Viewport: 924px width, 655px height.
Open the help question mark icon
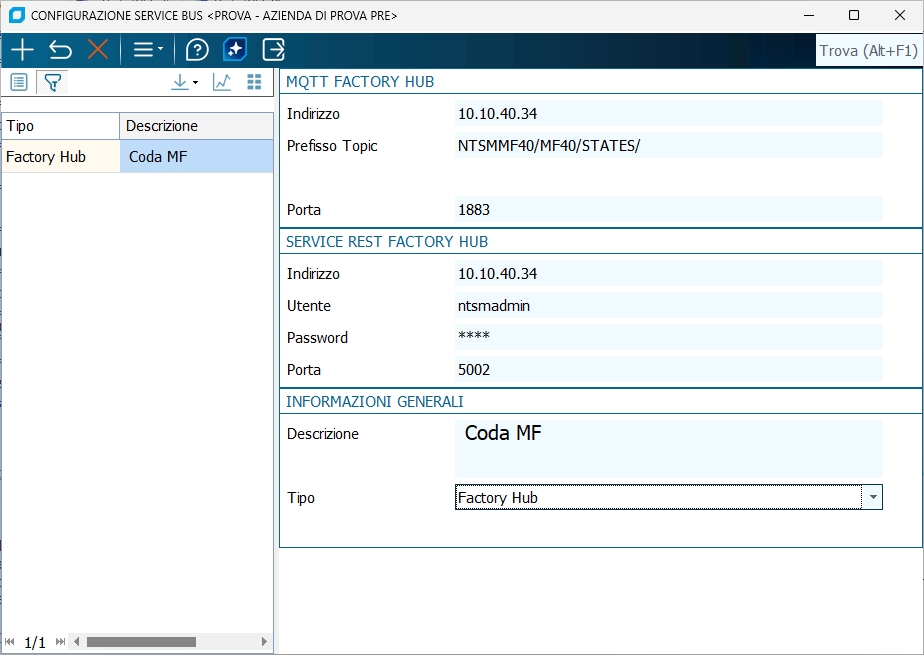[197, 49]
